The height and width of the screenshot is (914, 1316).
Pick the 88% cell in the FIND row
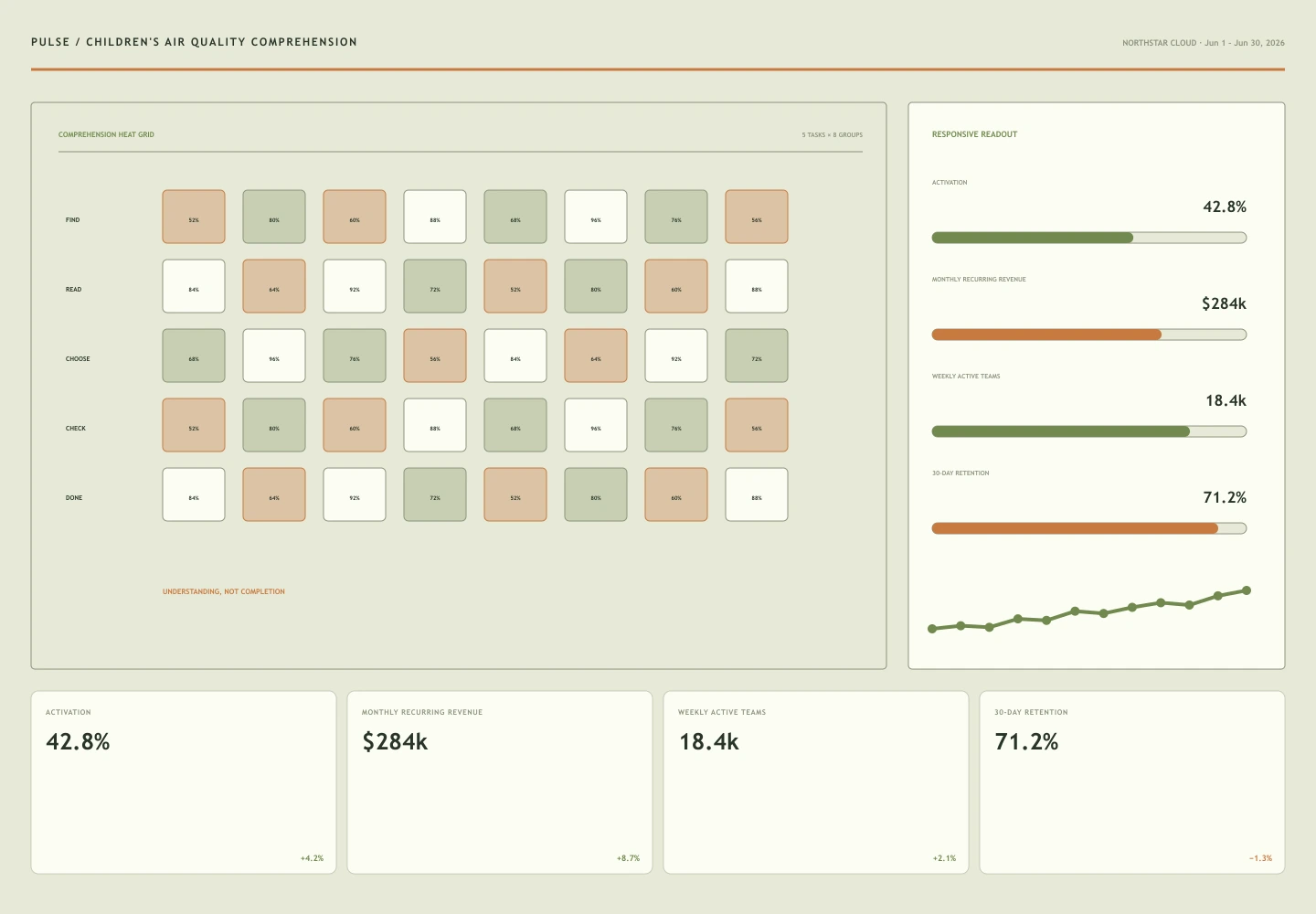(x=435, y=217)
